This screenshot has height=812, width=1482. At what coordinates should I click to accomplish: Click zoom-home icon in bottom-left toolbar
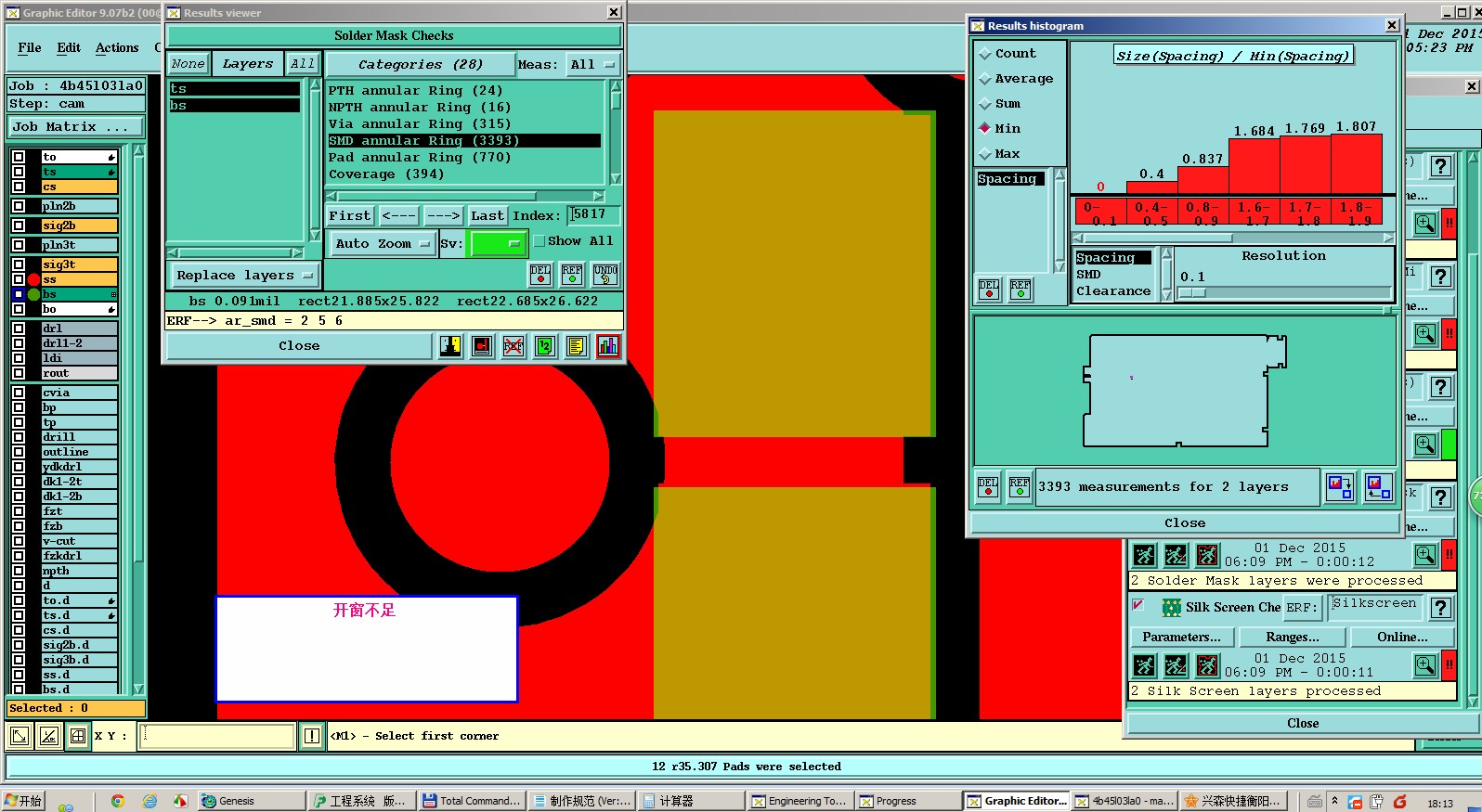19,736
